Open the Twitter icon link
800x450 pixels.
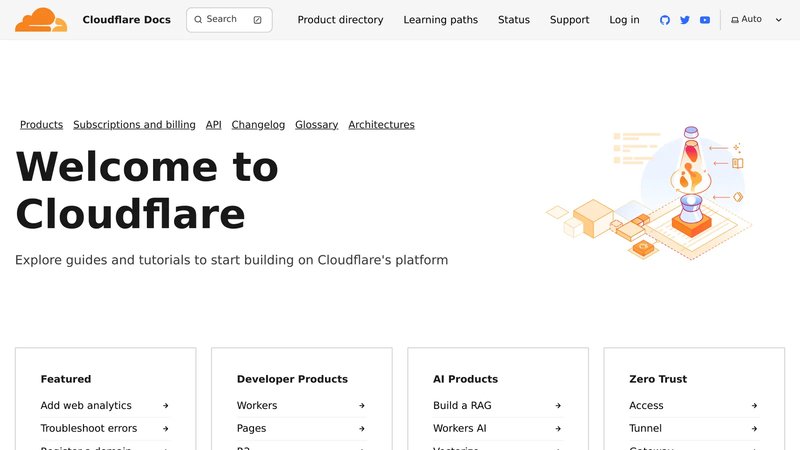[x=685, y=20]
